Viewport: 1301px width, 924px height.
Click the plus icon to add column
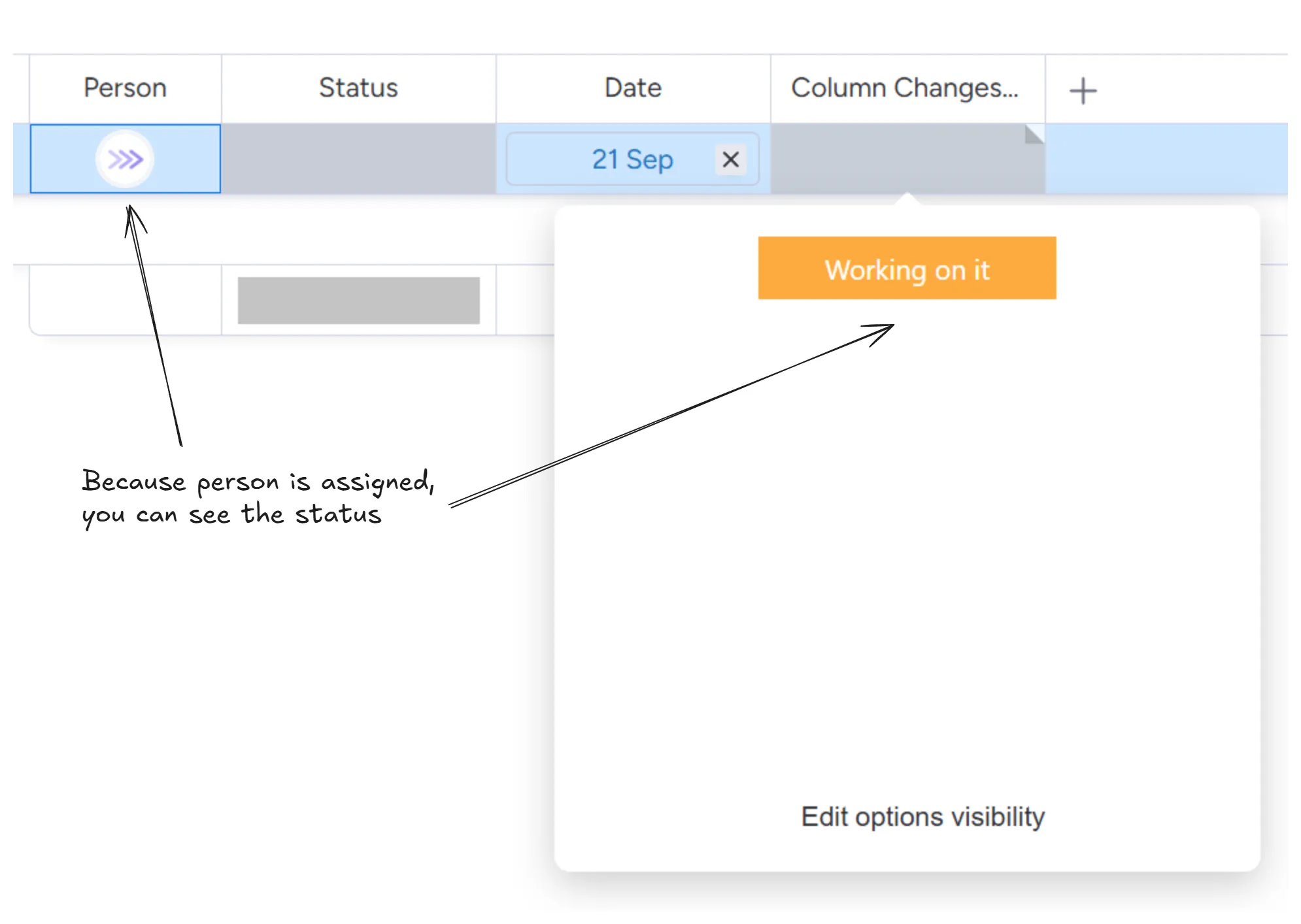[1083, 90]
